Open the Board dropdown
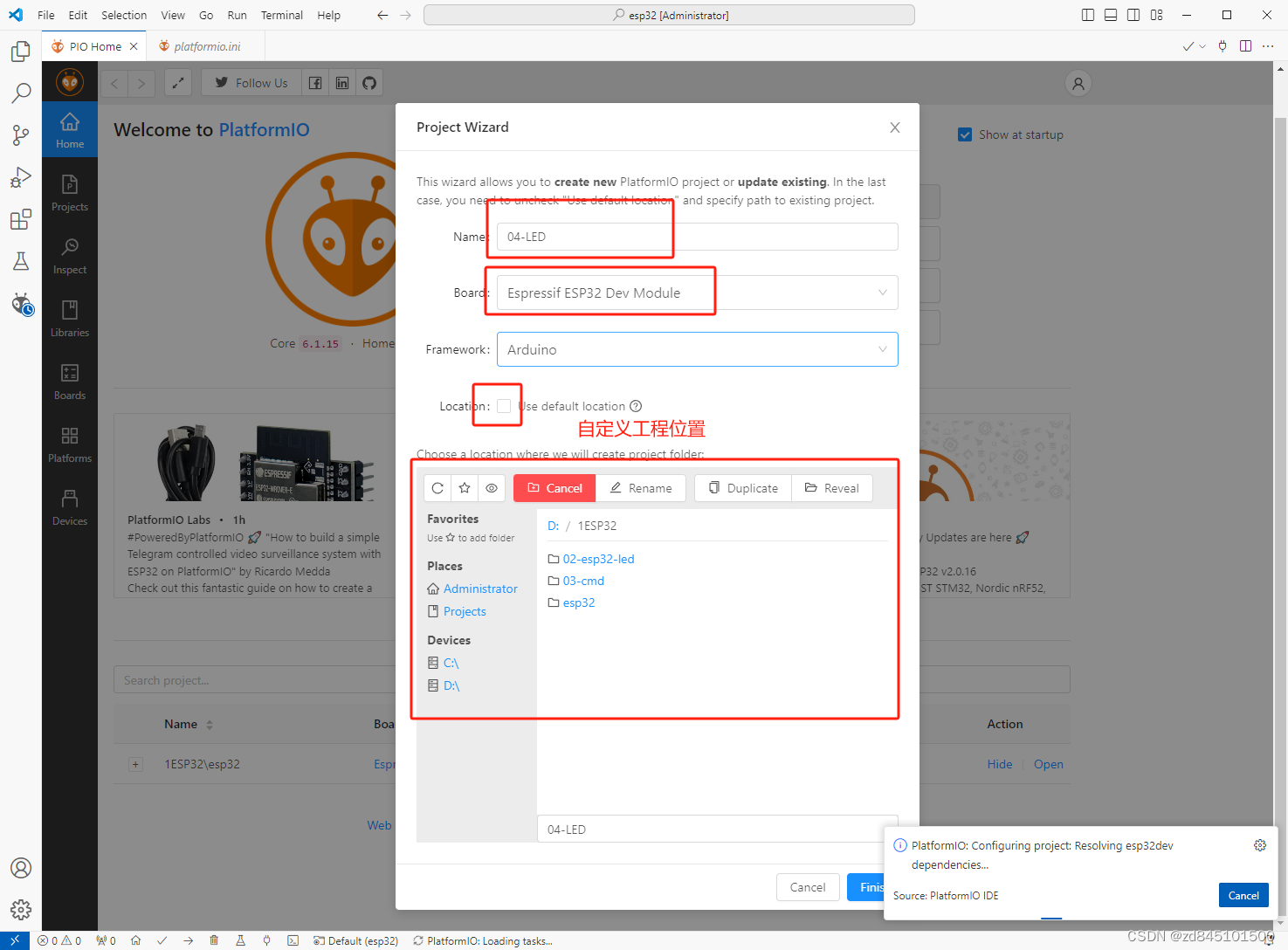The height and width of the screenshot is (950, 1288). click(697, 293)
